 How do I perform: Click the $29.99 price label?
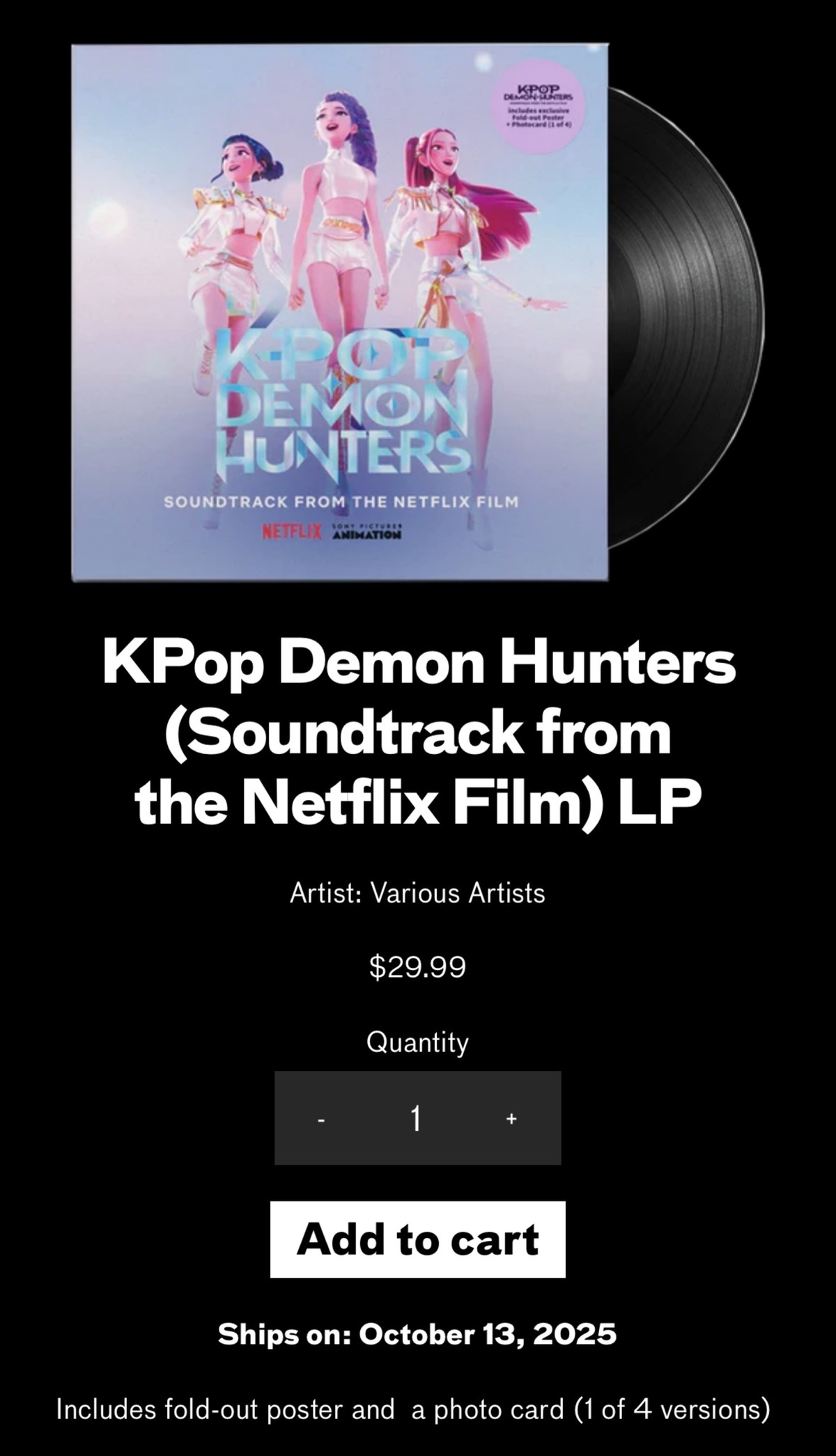coord(417,967)
